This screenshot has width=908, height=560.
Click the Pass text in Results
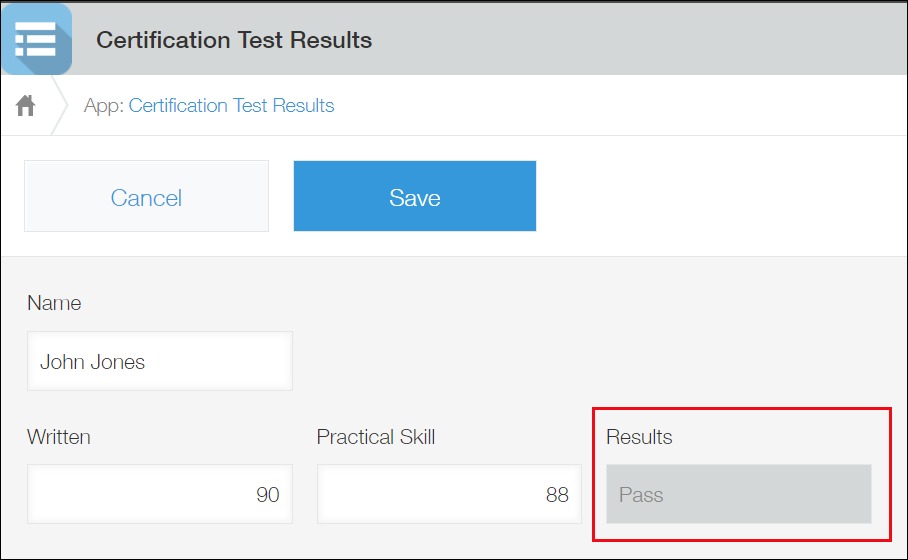pos(641,495)
